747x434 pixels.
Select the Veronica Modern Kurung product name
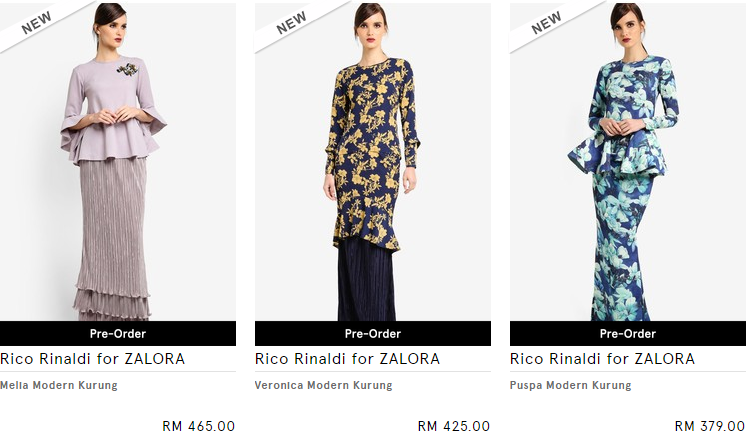coord(323,385)
